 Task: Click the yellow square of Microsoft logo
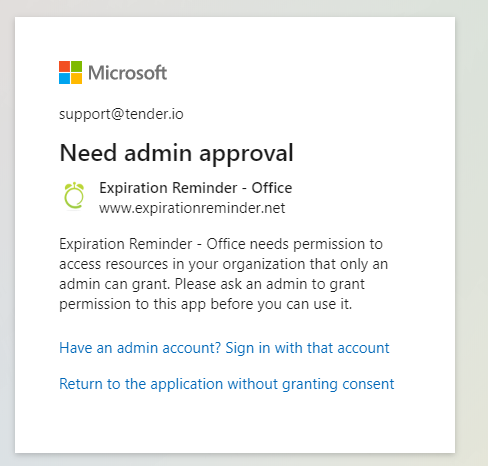[x=76, y=78]
